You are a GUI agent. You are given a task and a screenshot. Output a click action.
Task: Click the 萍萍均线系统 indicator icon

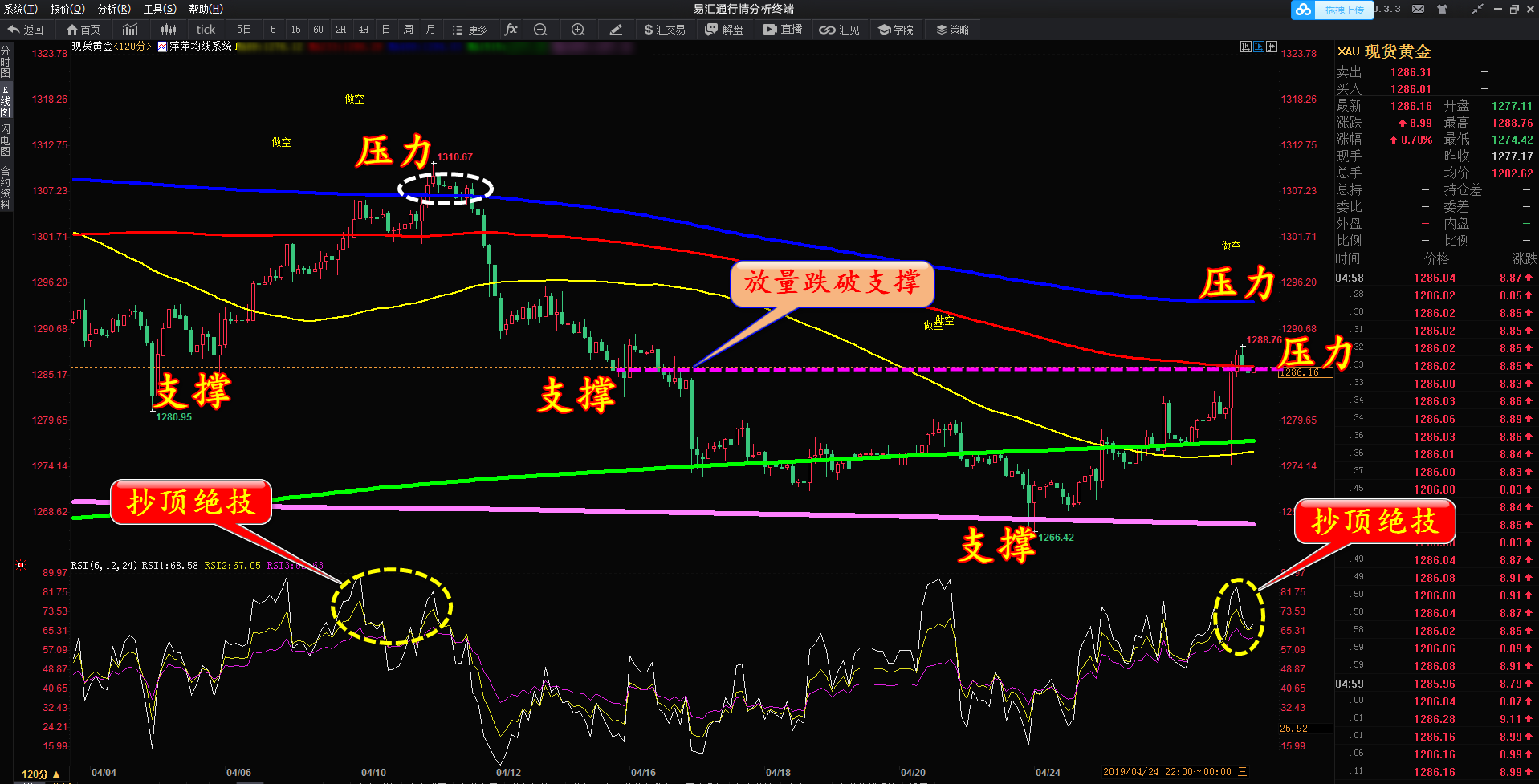coord(162,47)
